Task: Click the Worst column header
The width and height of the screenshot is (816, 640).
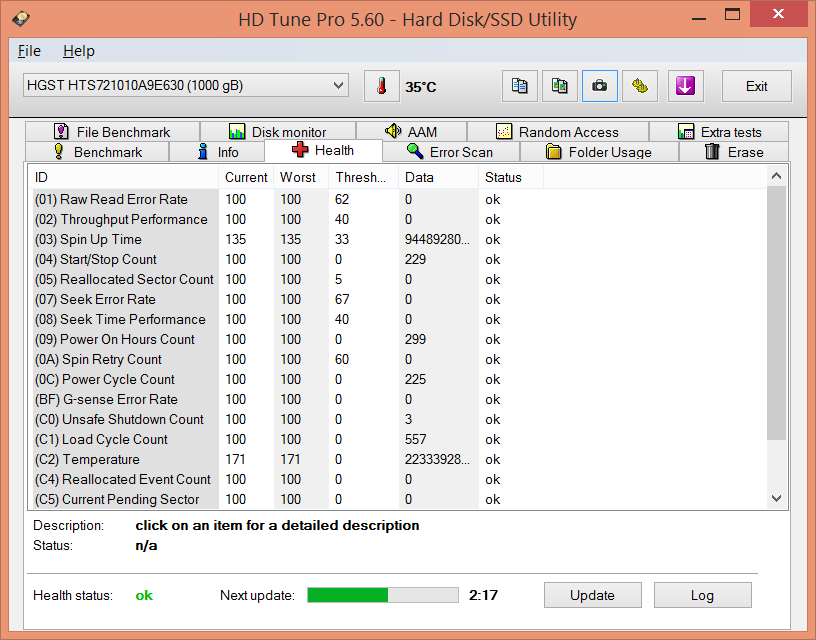Action: 301,177
